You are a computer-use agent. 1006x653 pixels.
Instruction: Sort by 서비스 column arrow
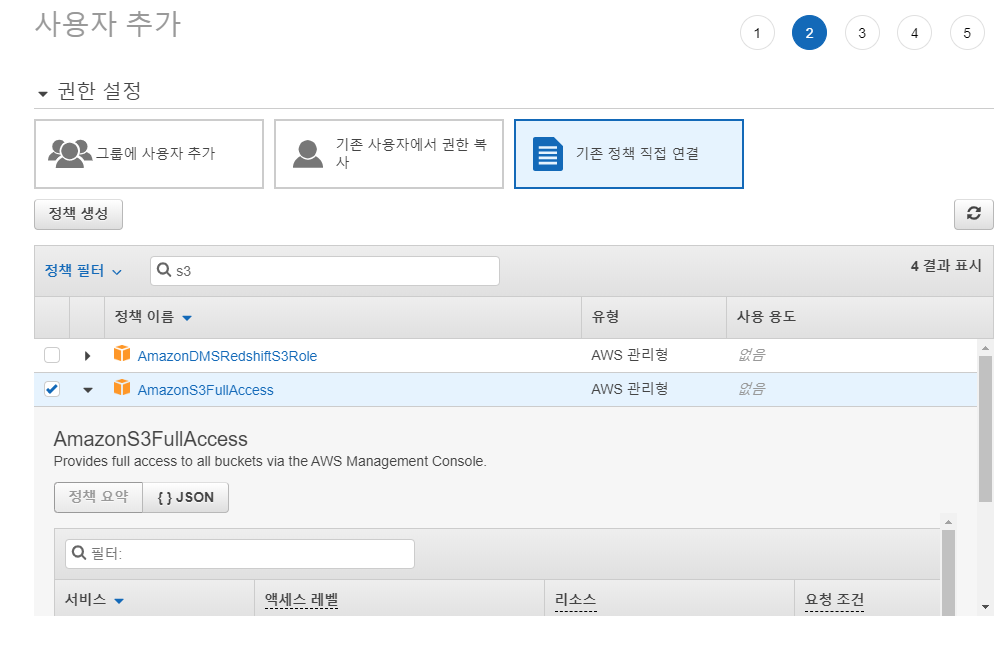coord(119,601)
